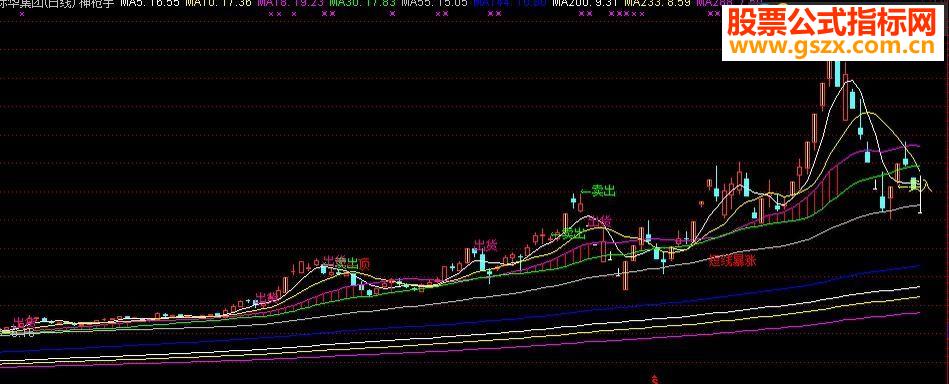Click the MA5 16.55 readout
This screenshot has width=949, height=384.
(x=149, y=4)
